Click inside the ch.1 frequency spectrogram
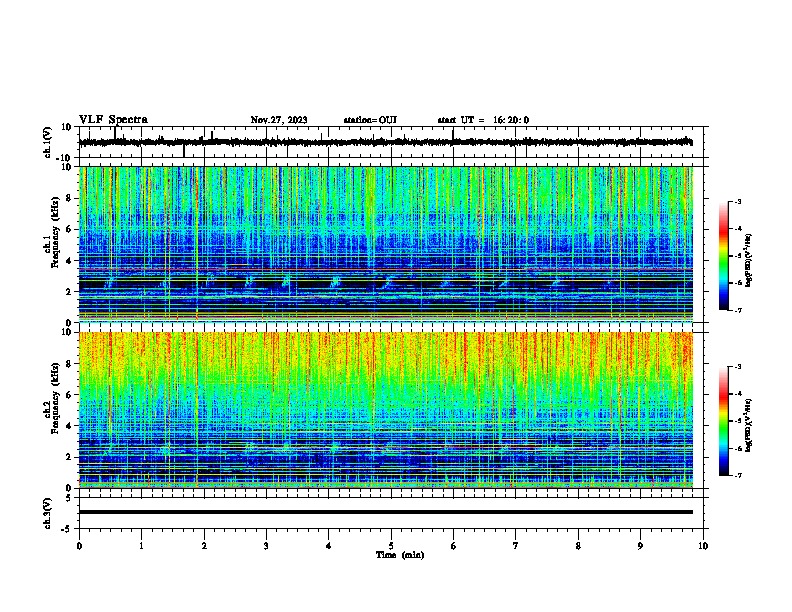Screen dimensions: 792x612 pos(385,244)
